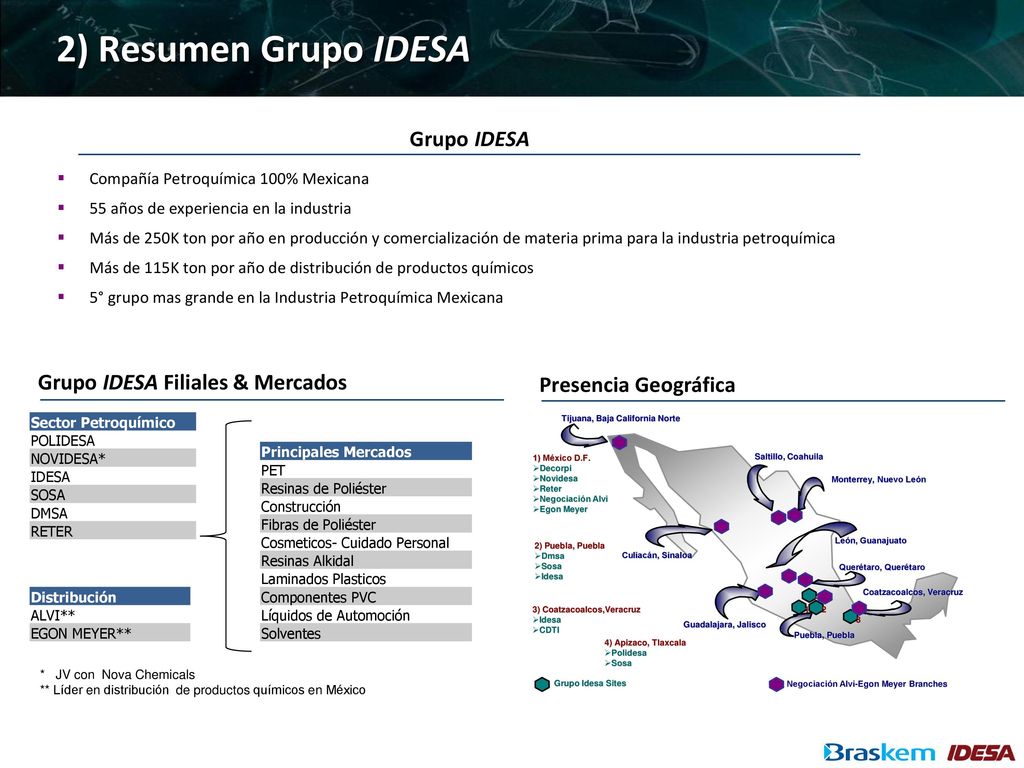Select PET row in Principales Mercados
1024x768 pixels.
366,470
